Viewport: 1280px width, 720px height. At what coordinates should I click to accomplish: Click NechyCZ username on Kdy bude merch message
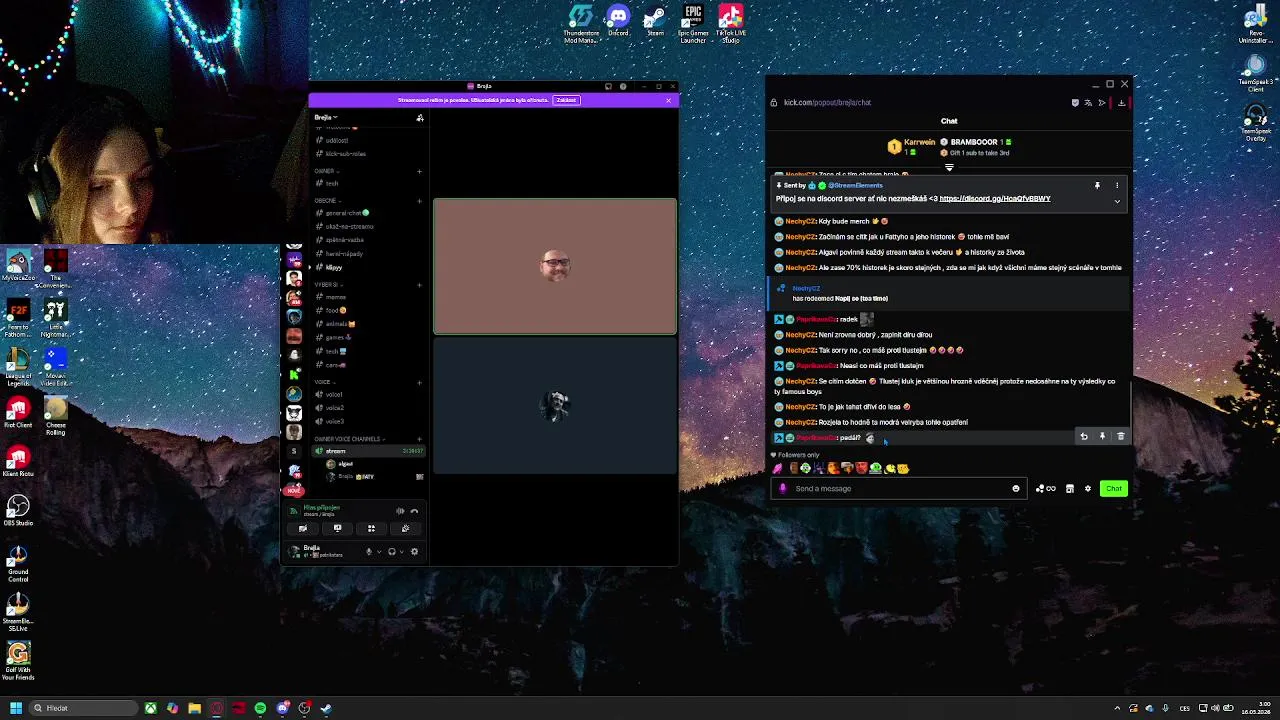(x=801, y=221)
